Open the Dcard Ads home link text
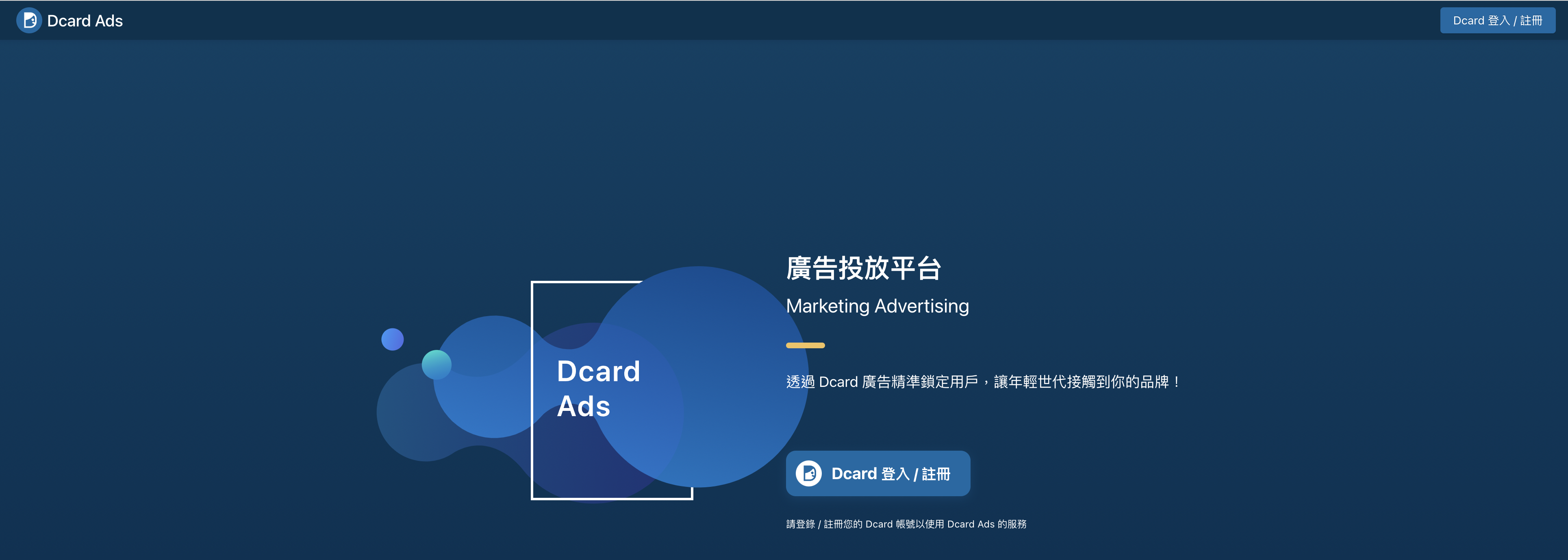Viewport: 1568px width, 560px height. pos(85,21)
